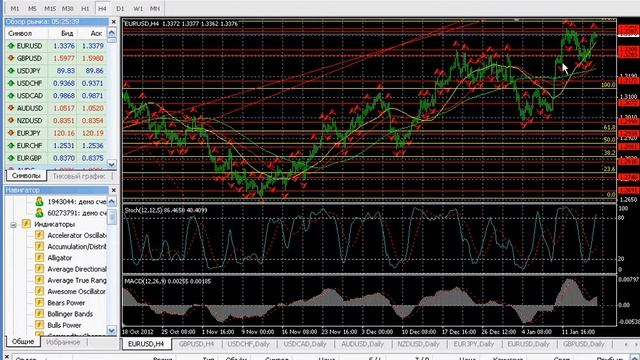Switch chart to MN timeframe

point(155,8)
